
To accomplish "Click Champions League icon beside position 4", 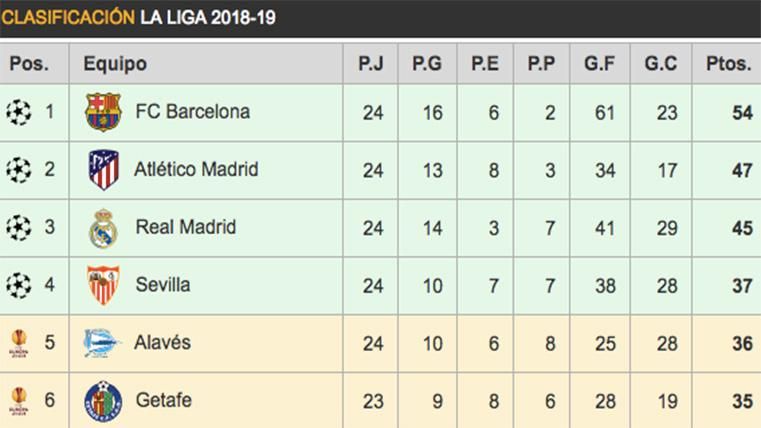I will point(19,286).
